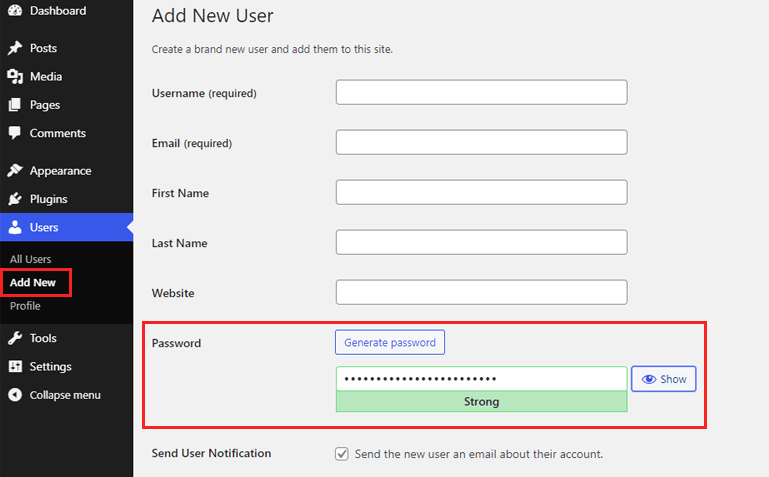
Task: Click the Comments speech bubble icon
Action: (x=15, y=133)
